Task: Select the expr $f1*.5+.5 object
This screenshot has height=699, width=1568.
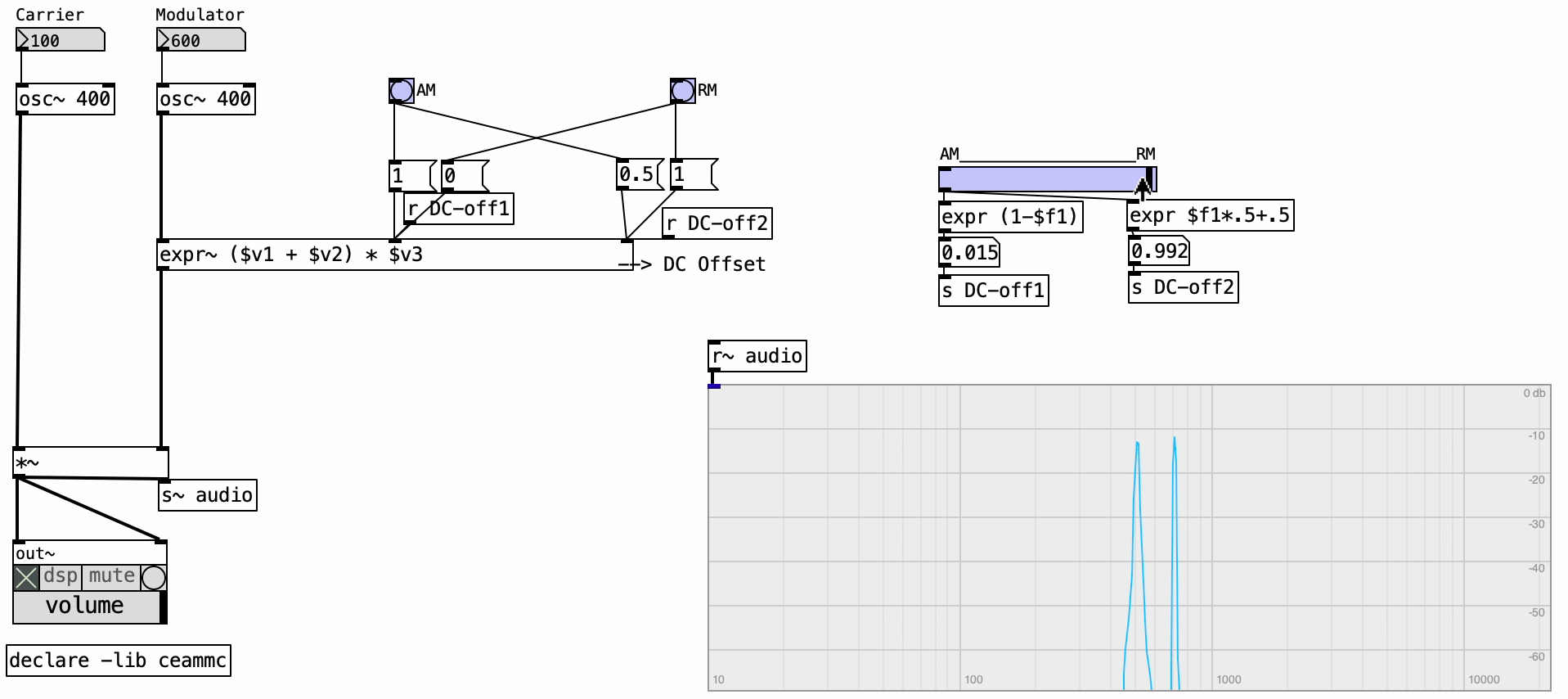Action: [1211, 215]
